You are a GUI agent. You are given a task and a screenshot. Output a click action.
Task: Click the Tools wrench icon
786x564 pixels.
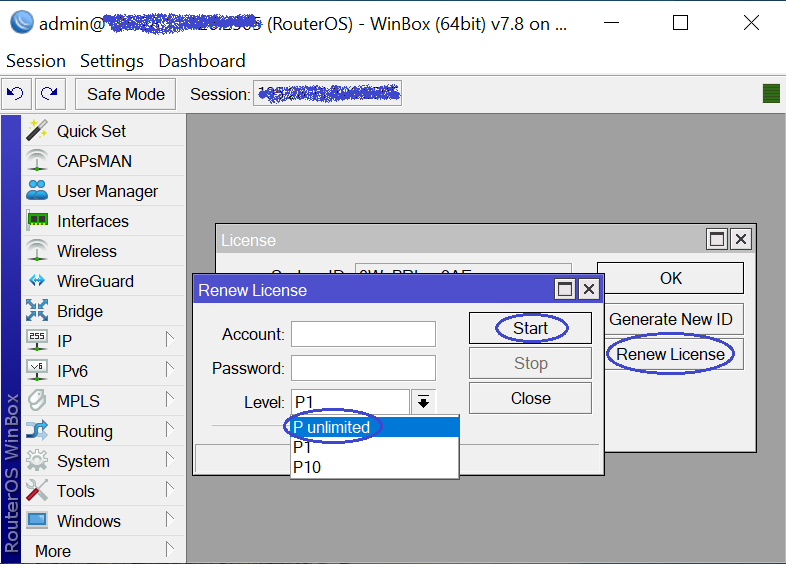coord(37,491)
